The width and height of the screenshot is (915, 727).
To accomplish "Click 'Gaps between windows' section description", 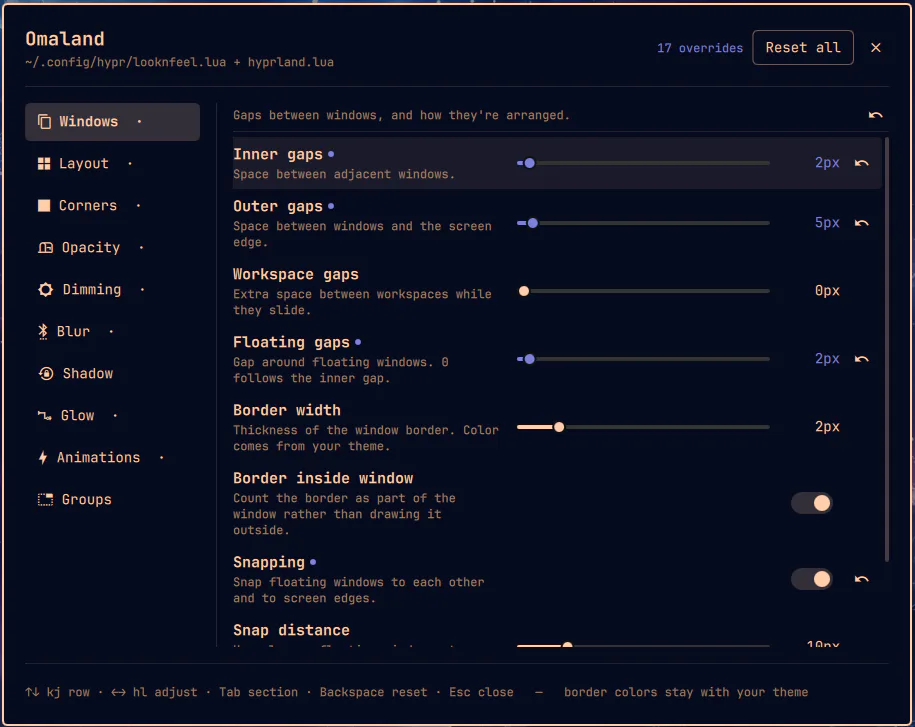I will [401, 115].
